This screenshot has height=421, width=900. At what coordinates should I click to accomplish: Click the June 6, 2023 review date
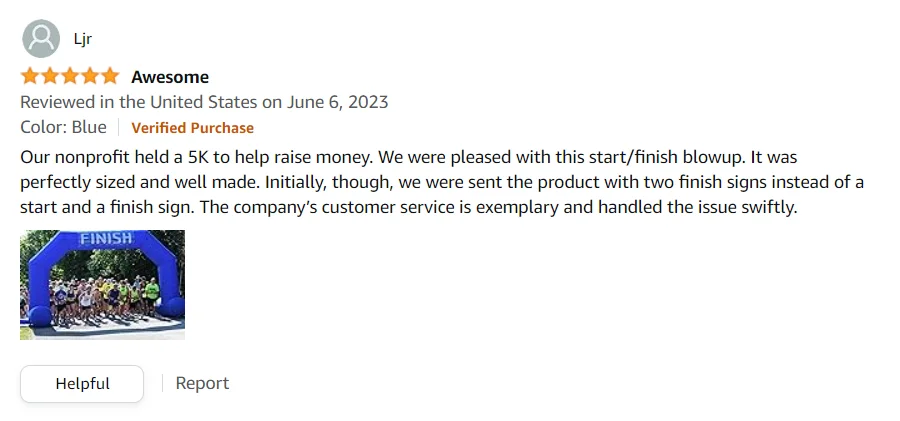click(x=338, y=102)
